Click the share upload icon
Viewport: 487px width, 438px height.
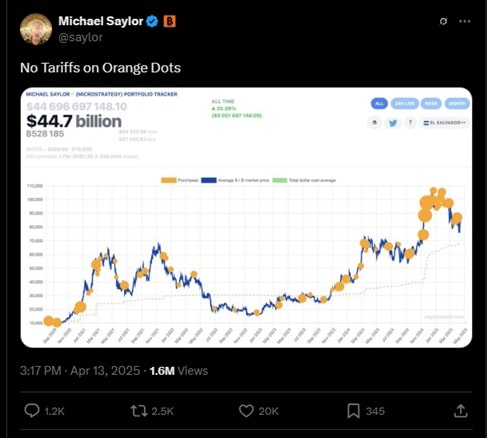461,411
